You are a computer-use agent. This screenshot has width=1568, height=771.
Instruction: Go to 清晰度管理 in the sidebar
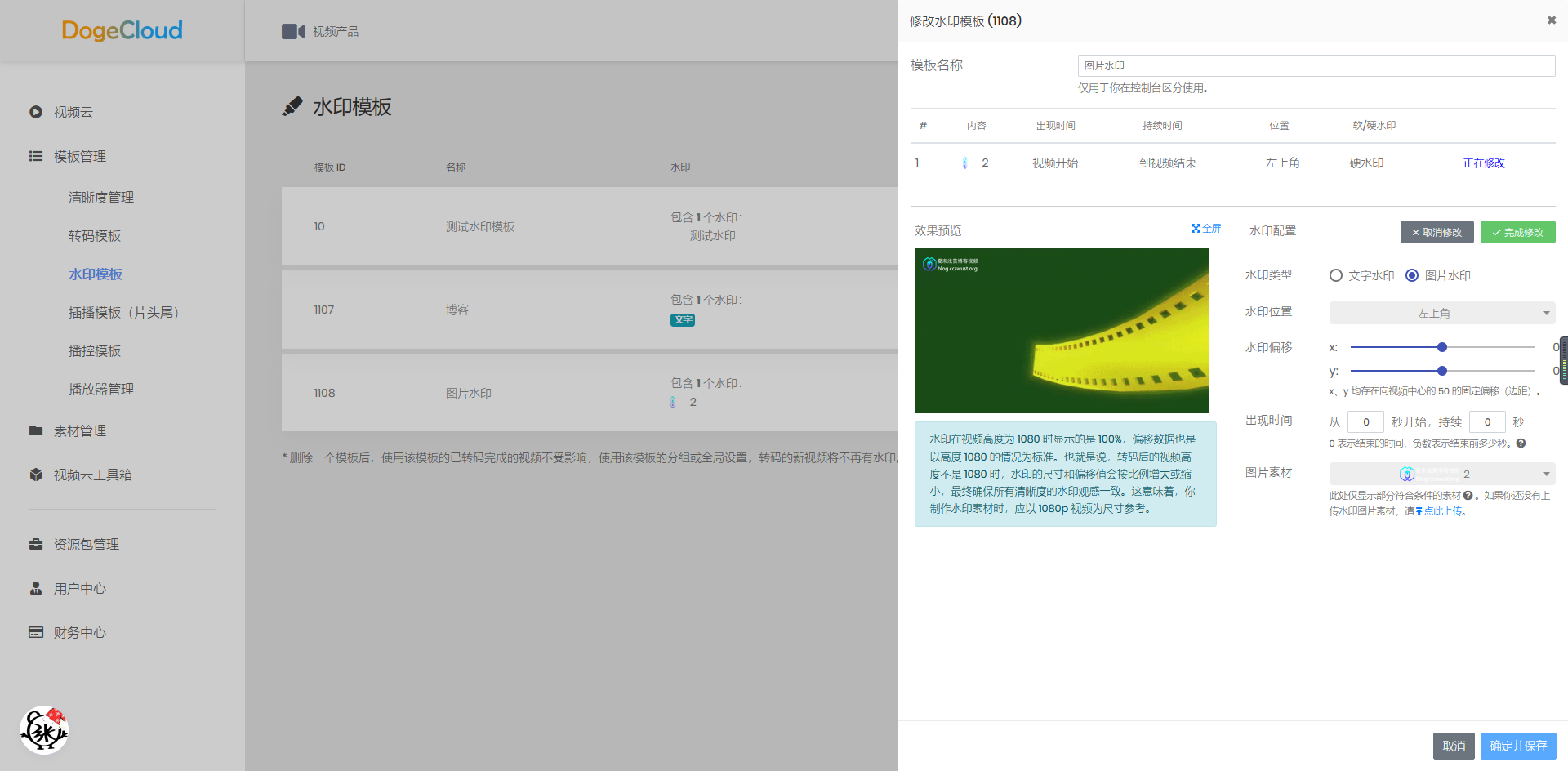coord(101,197)
